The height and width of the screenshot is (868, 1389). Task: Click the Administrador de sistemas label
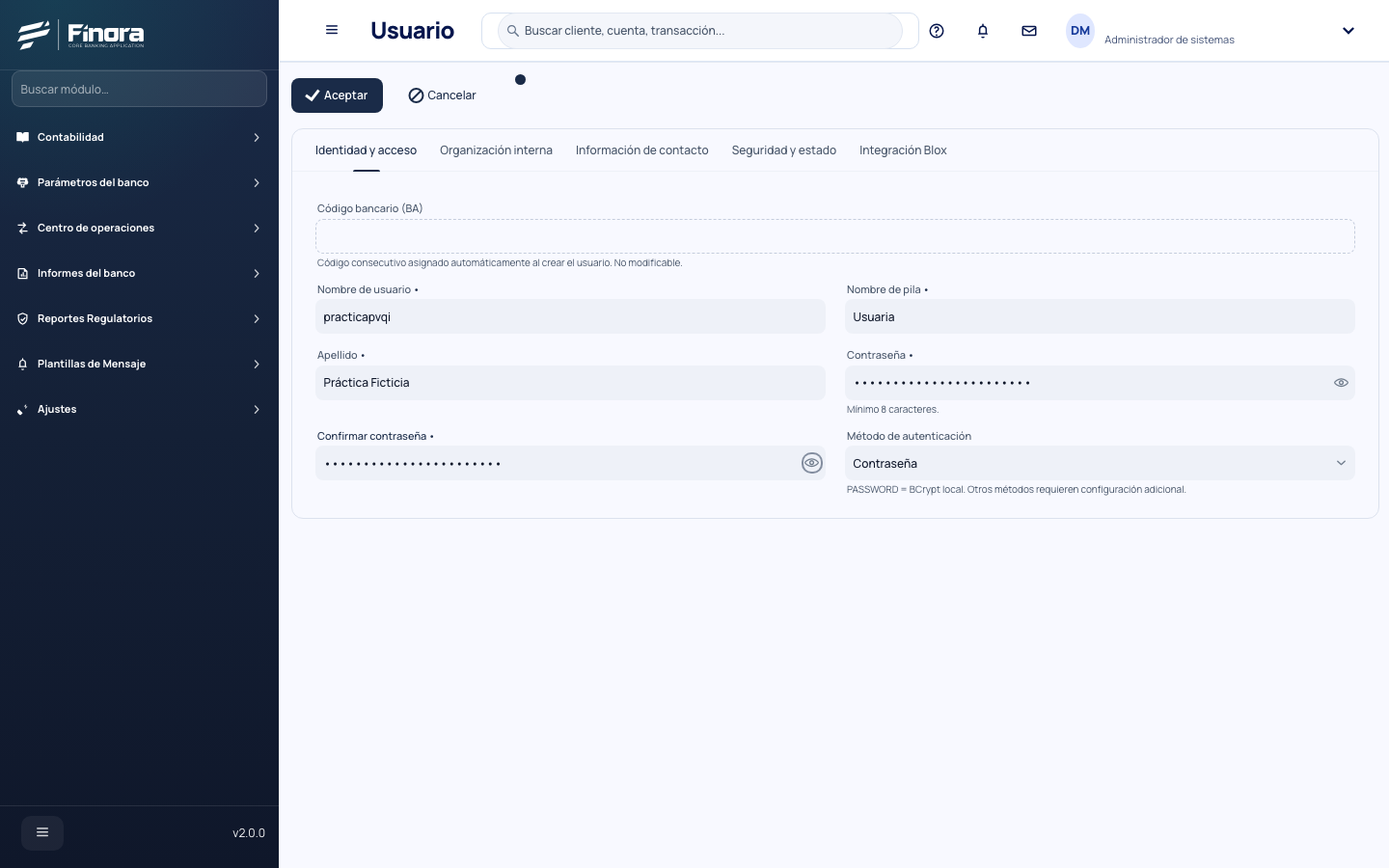point(1169,40)
